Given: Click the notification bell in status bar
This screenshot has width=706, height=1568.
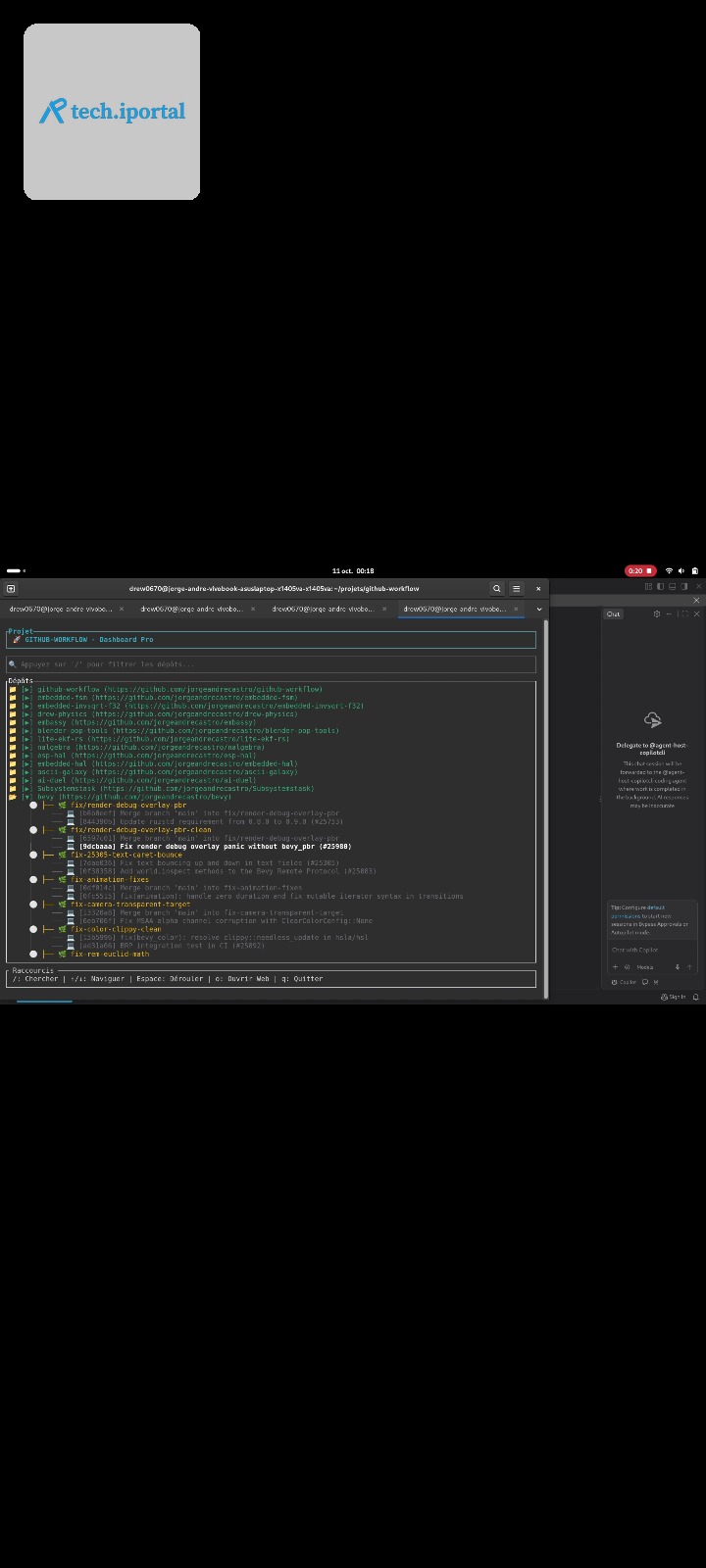Looking at the screenshot, I should [696, 997].
